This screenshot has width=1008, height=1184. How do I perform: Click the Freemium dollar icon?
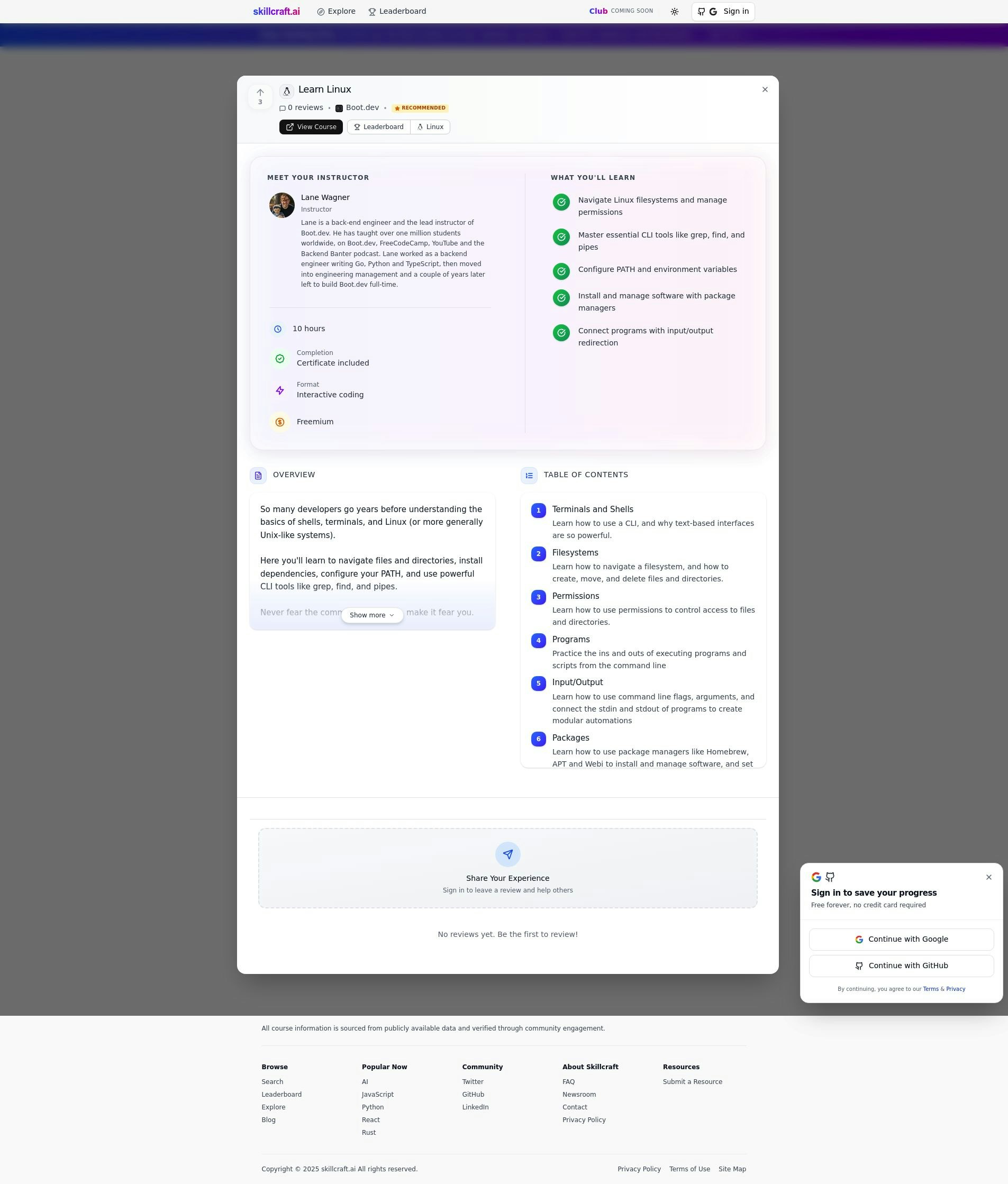(280, 422)
